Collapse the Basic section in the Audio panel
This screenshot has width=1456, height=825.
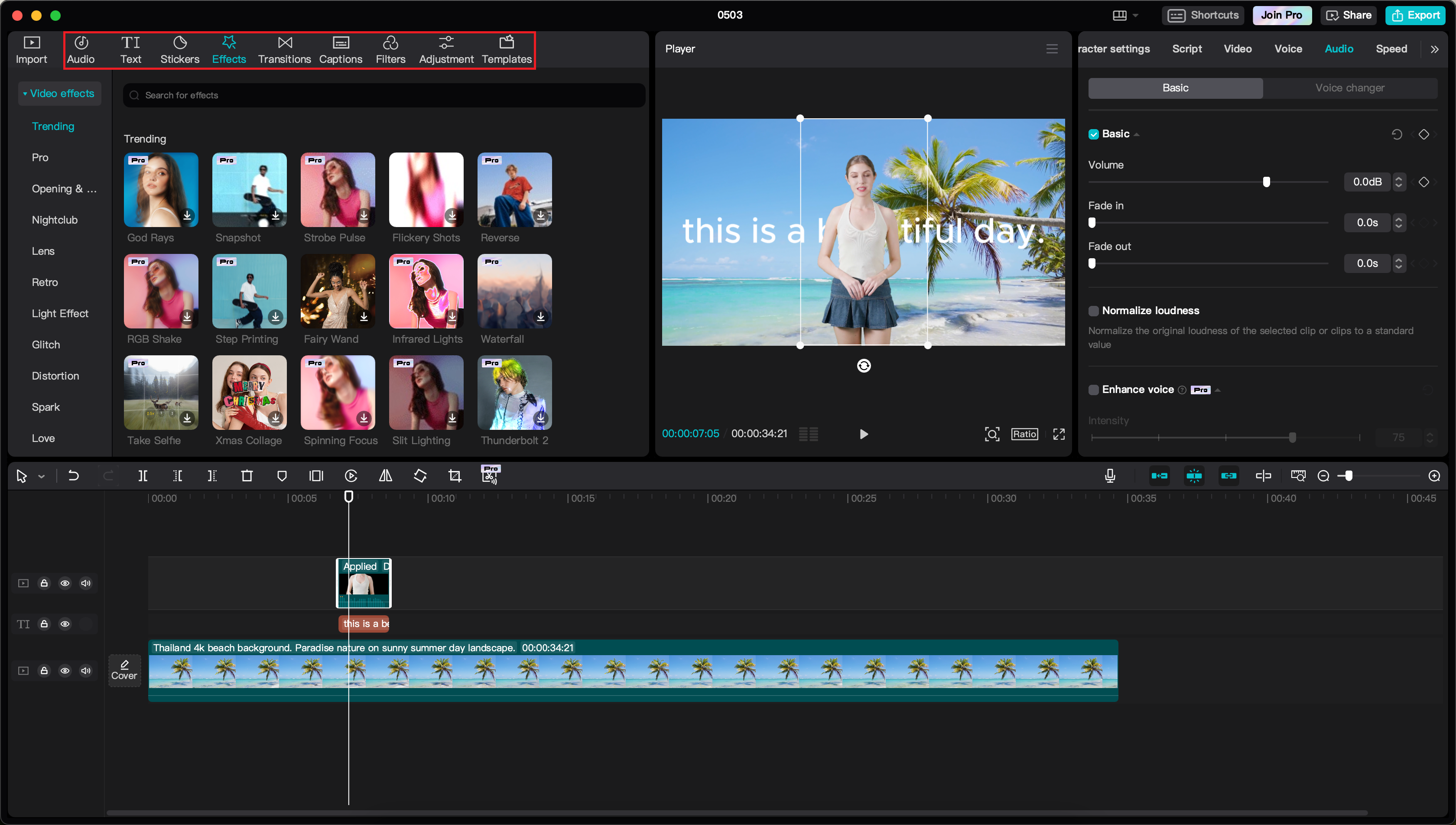point(1137,134)
